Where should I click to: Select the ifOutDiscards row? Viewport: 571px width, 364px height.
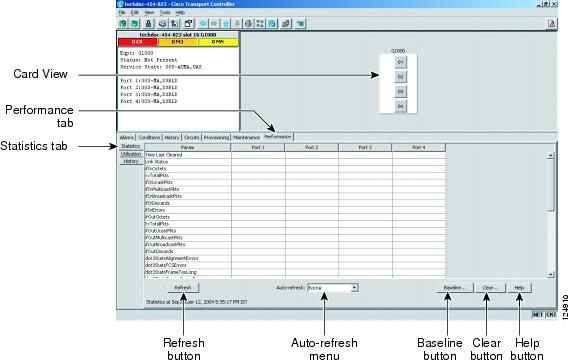tap(295, 251)
